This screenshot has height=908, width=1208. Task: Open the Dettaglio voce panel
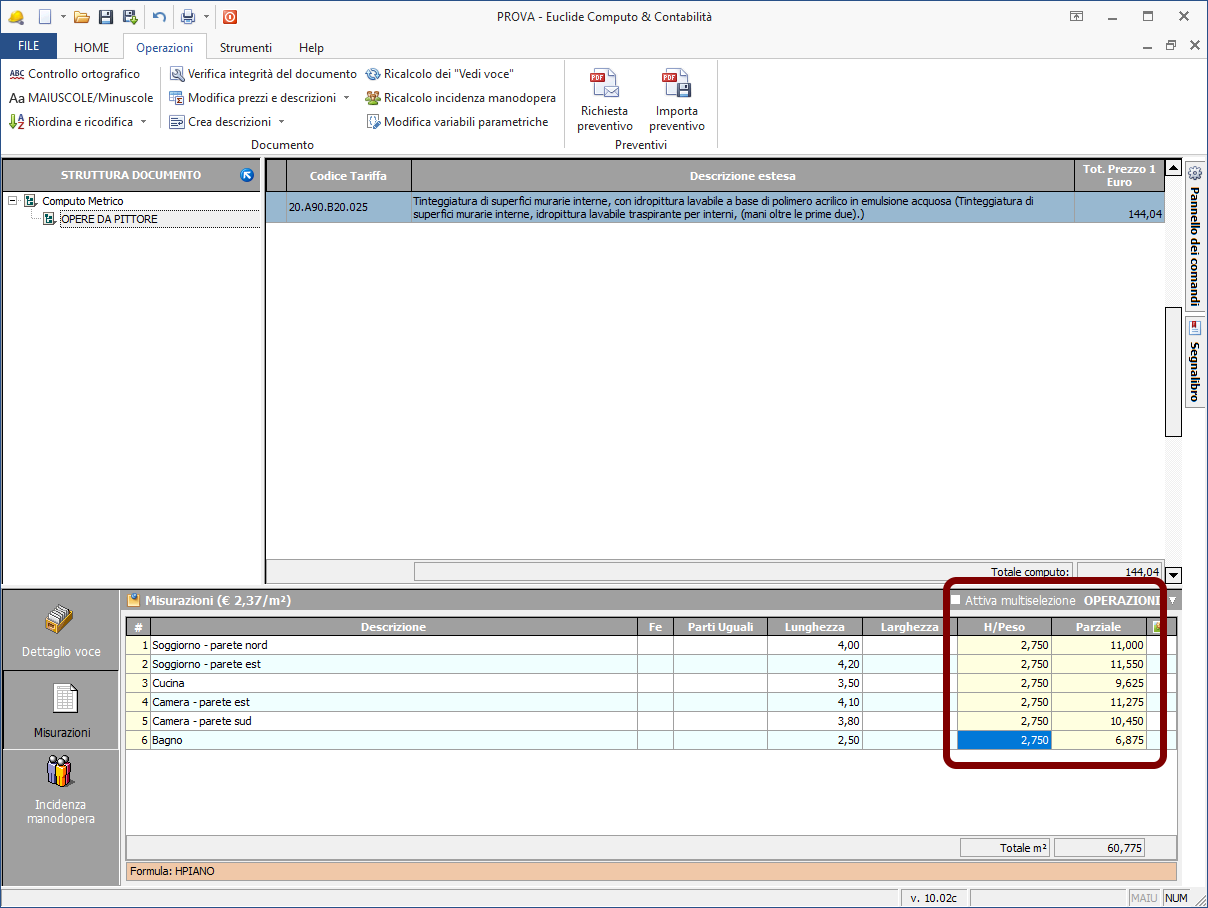(61, 629)
